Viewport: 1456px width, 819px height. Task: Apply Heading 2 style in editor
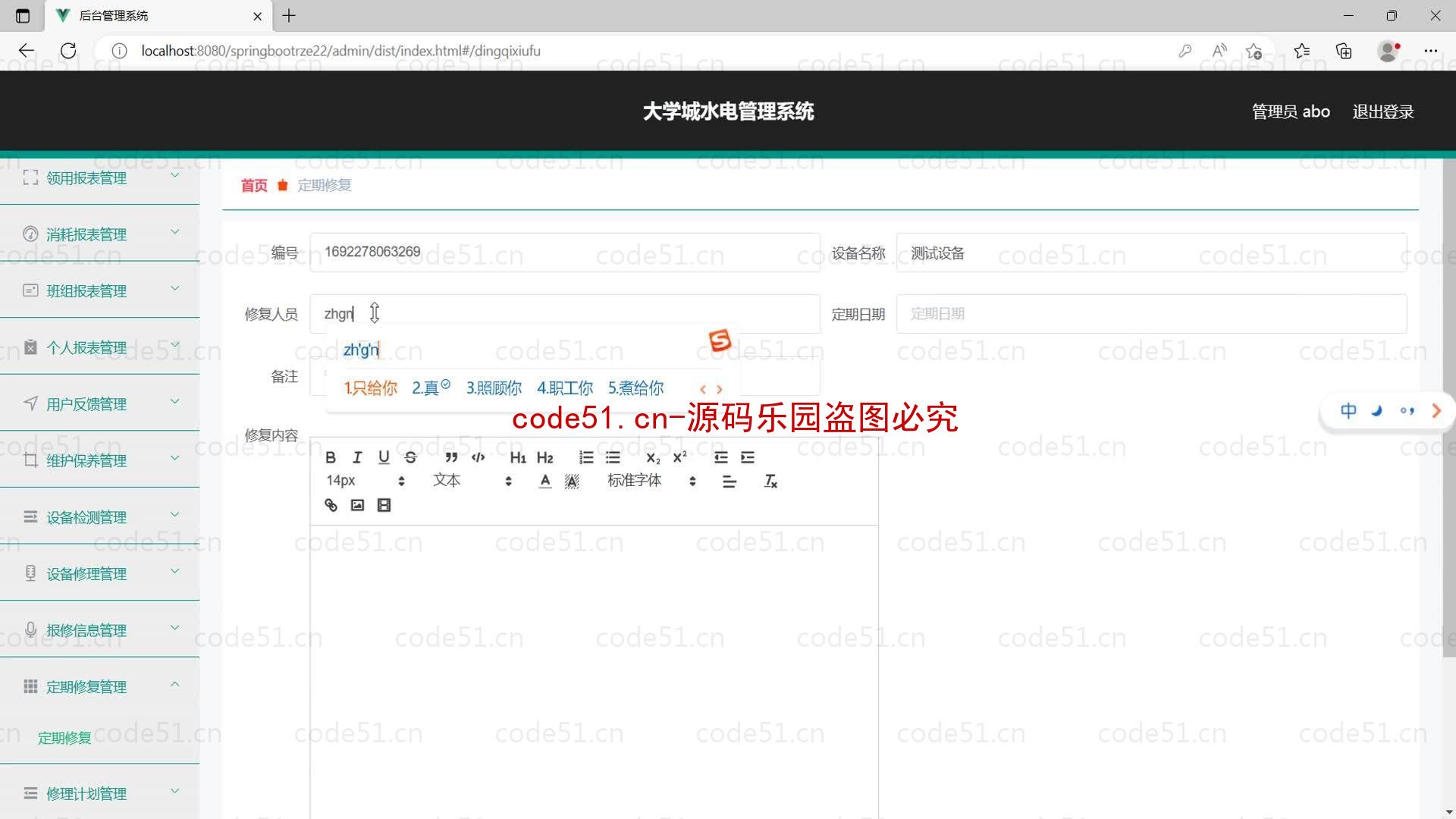544,457
